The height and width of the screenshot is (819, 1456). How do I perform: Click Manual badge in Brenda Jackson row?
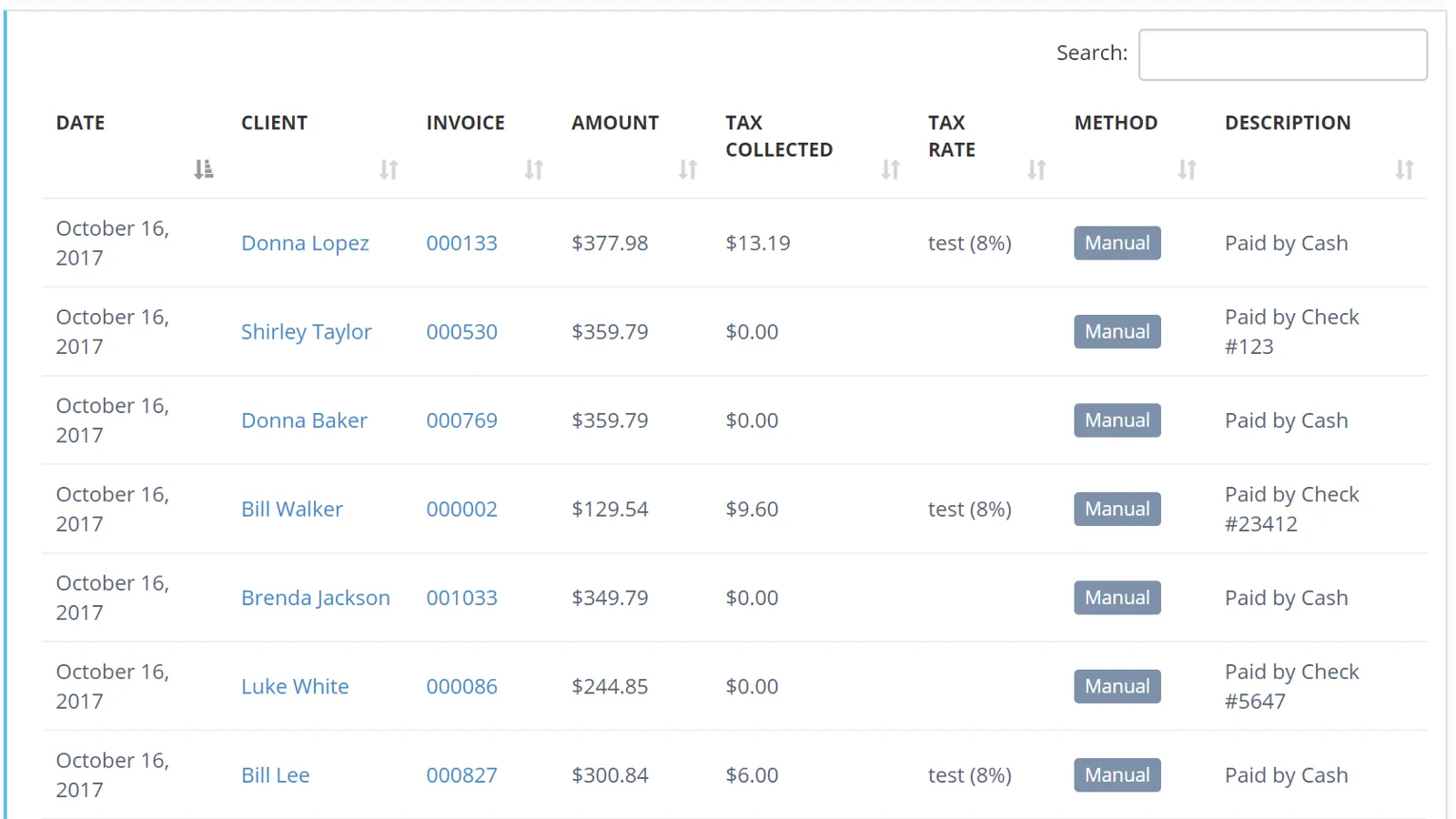coord(1117,598)
